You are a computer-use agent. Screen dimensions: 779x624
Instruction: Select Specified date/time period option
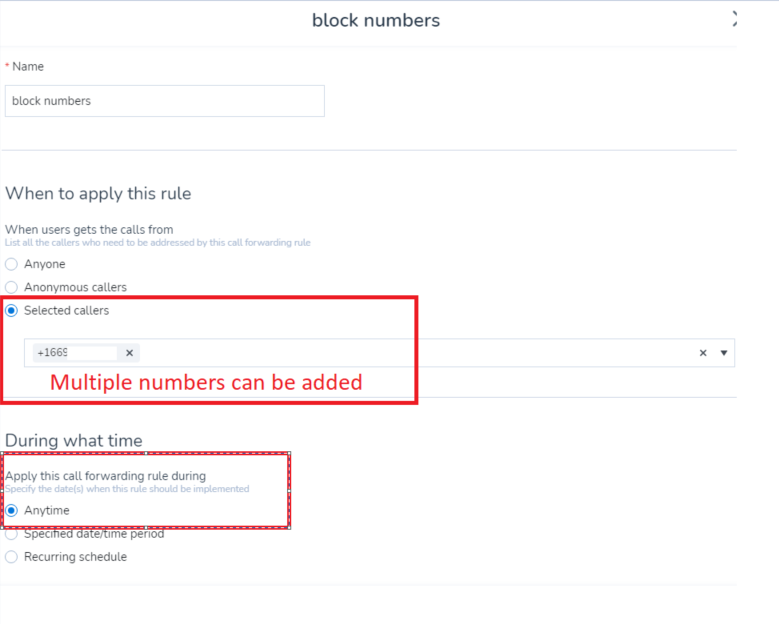pos(11,534)
